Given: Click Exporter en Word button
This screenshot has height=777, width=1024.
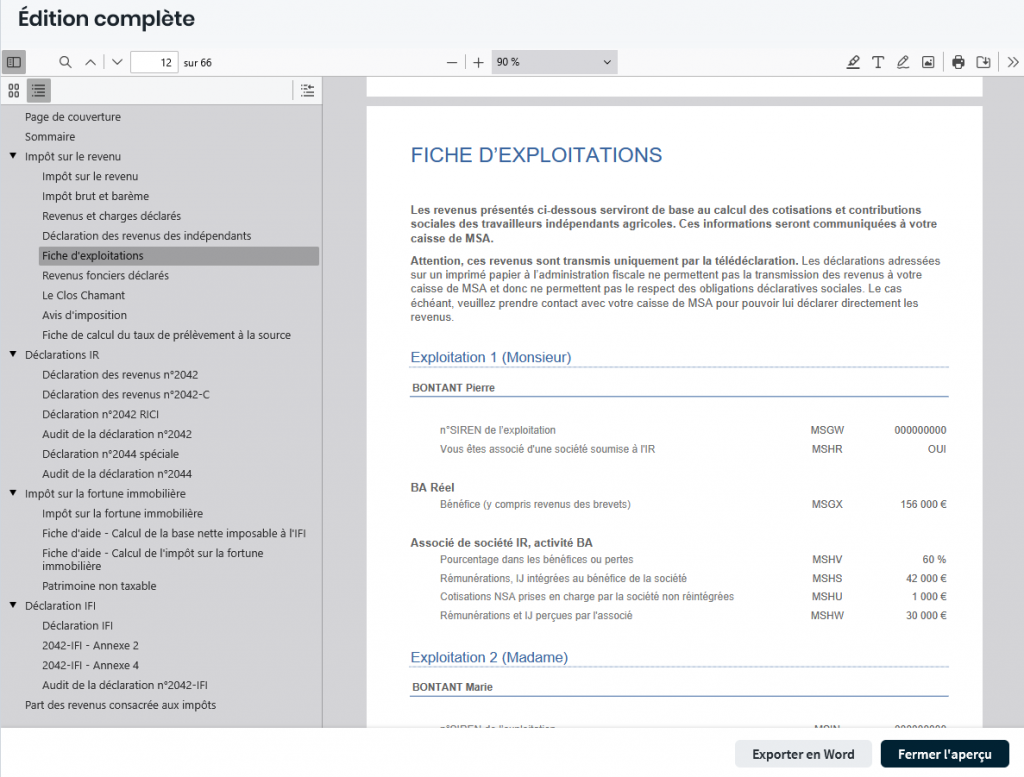Looking at the screenshot, I should pos(803,754).
